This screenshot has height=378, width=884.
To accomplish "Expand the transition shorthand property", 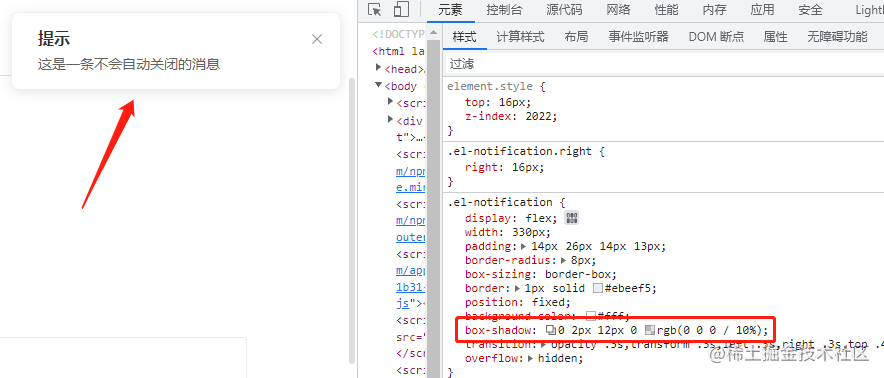I will (544, 344).
